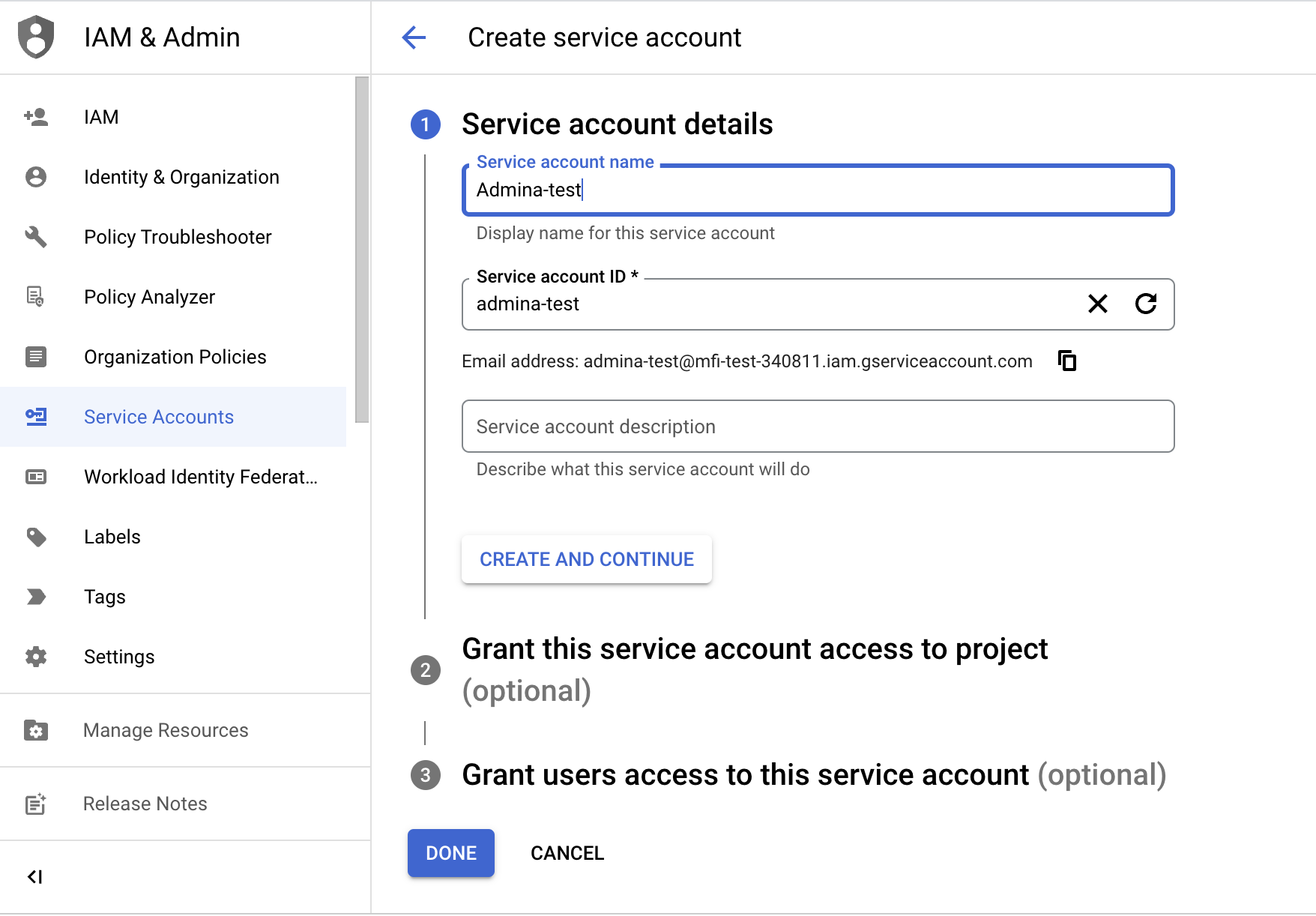The image size is (1316, 916).
Task: Click the Cancel button
Action: 567,853
